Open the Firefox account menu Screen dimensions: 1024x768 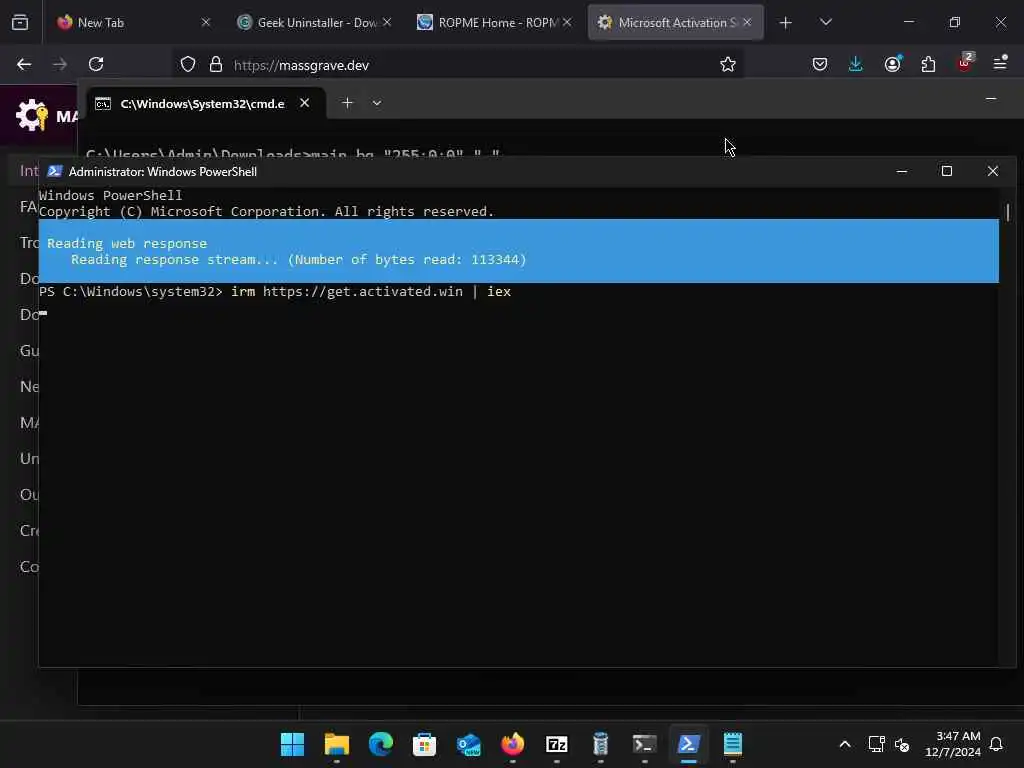click(892, 64)
